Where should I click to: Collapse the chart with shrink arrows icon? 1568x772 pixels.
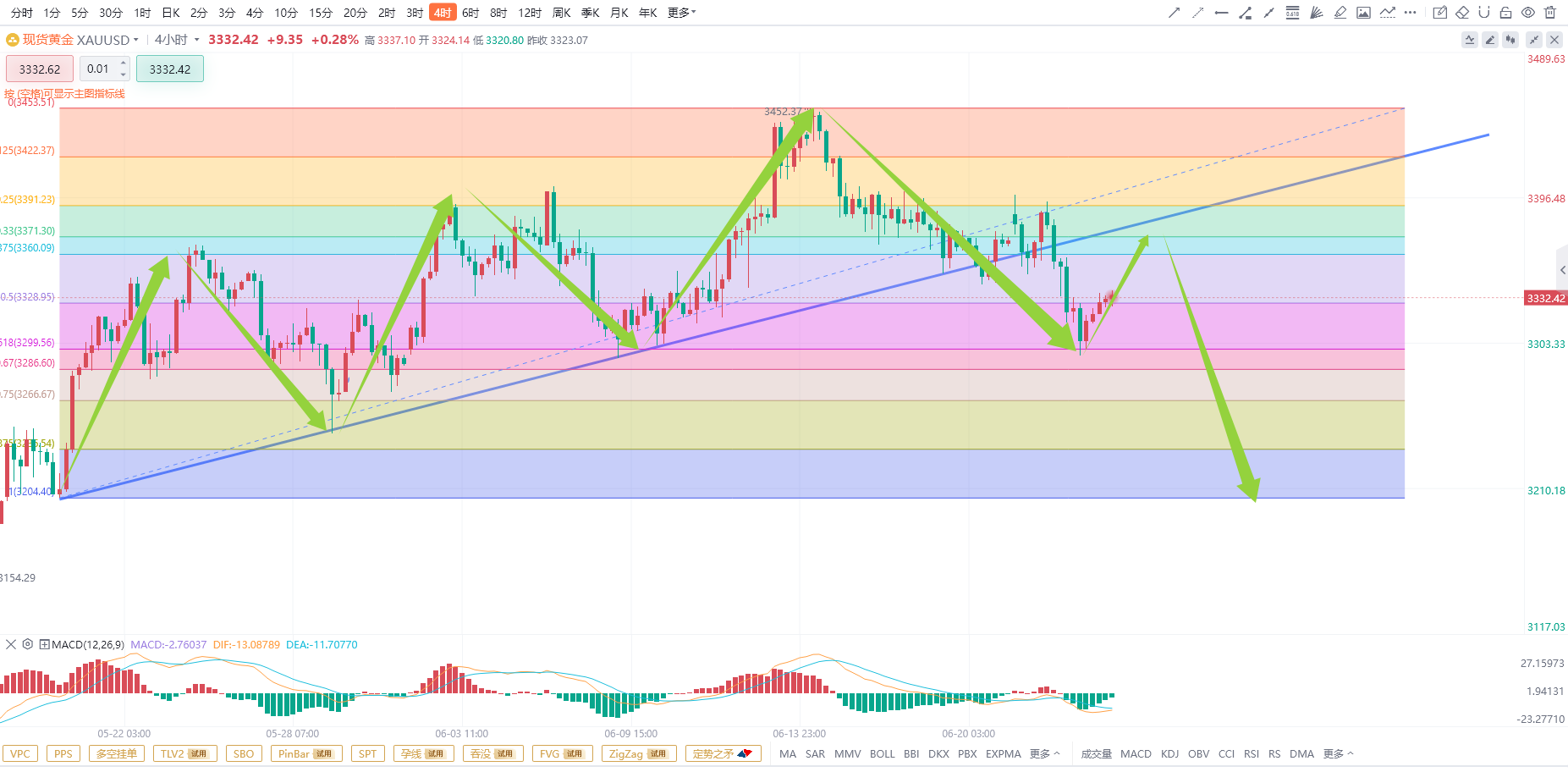[x=1534, y=40]
